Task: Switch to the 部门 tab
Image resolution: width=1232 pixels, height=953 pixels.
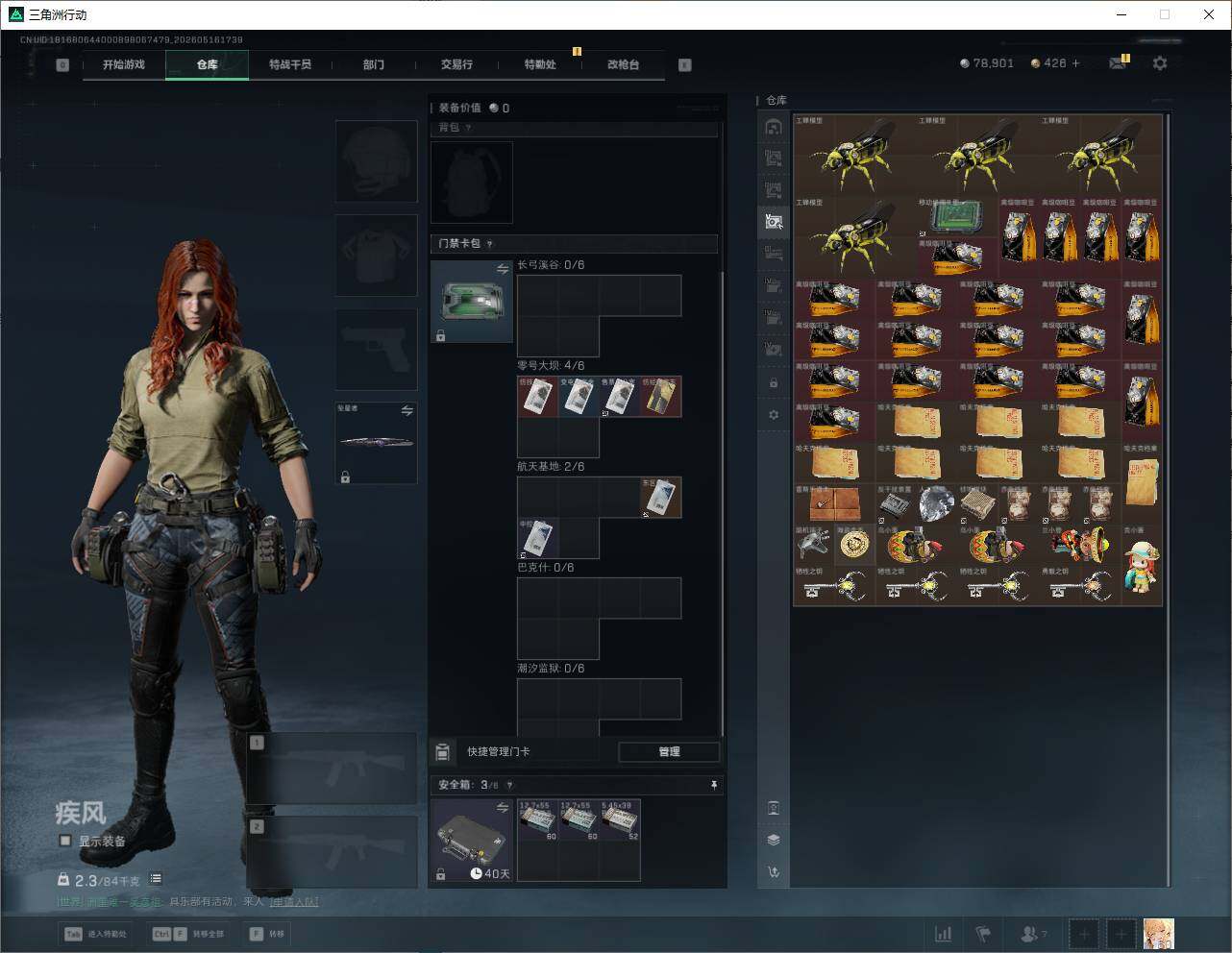Action: tap(374, 64)
